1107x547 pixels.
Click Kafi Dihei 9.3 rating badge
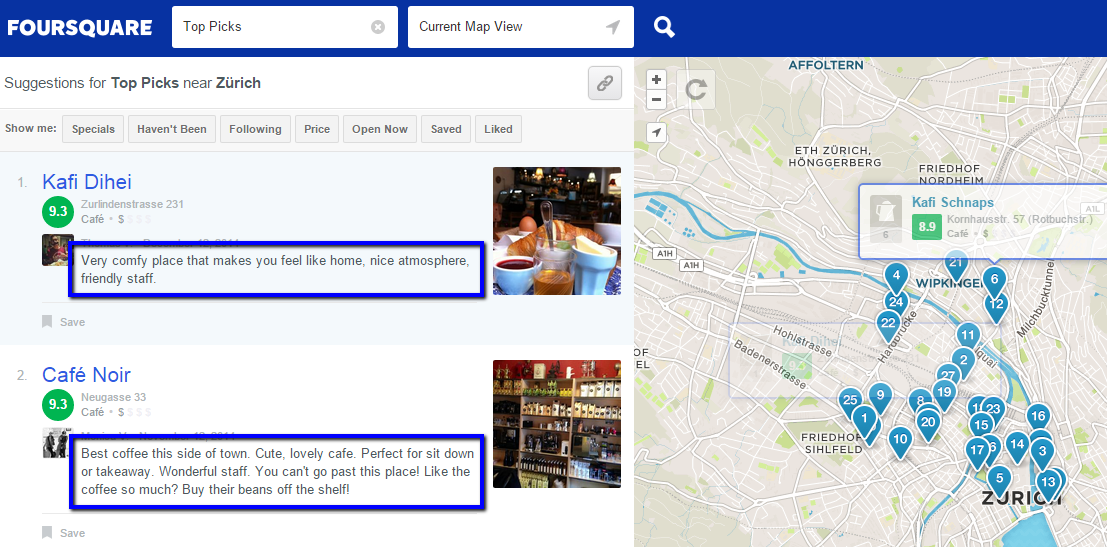(58, 212)
